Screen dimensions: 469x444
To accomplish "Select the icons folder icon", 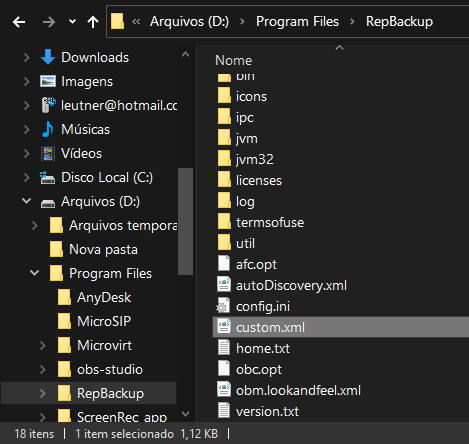I will coord(224,96).
